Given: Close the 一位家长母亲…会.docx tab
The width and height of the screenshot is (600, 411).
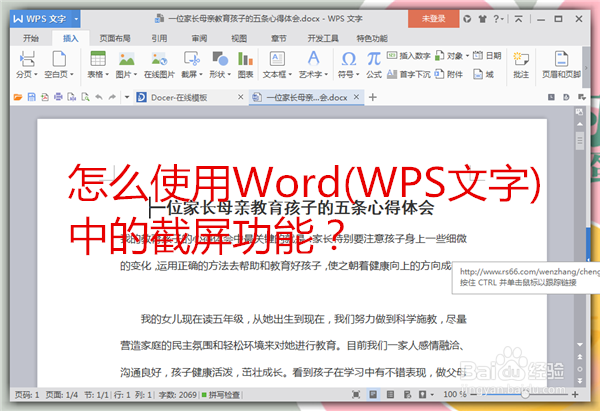Looking at the screenshot, I should click(x=356, y=97).
